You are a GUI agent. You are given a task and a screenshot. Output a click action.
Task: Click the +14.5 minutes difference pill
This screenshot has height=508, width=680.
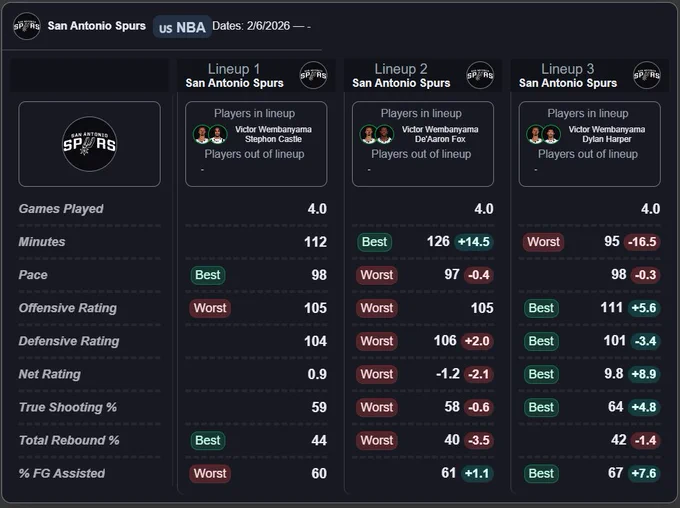click(x=474, y=242)
